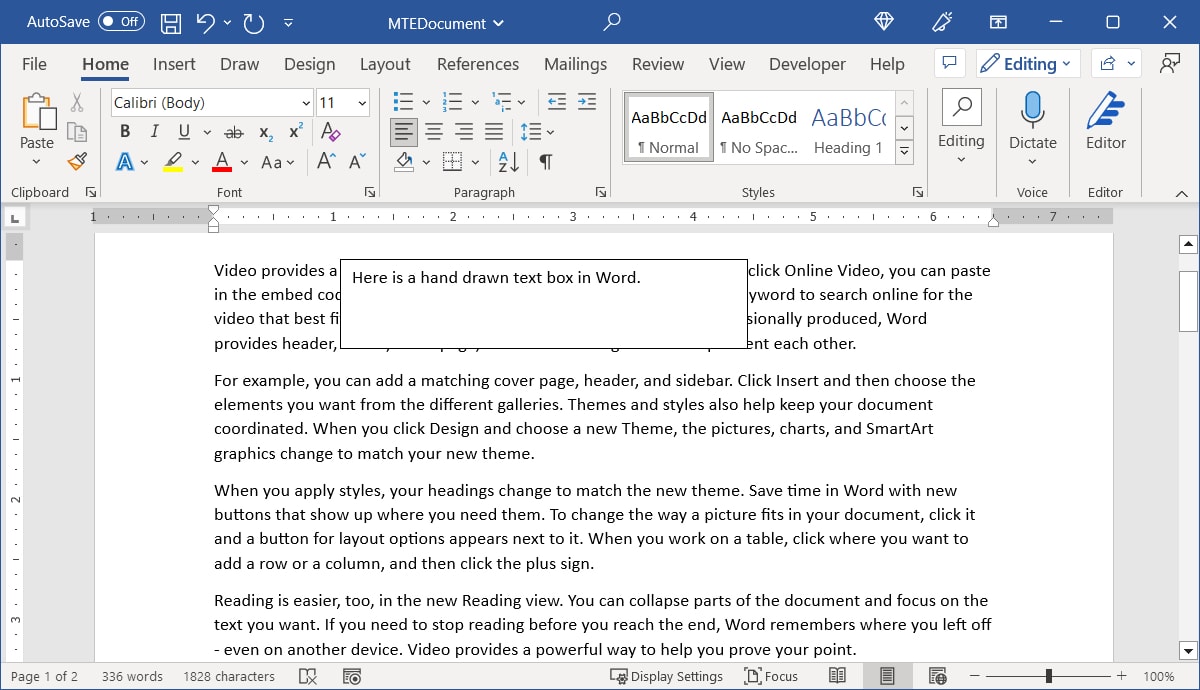Open Display Settings from status bar
The height and width of the screenshot is (690, 1200).
[x=667, y=676]
